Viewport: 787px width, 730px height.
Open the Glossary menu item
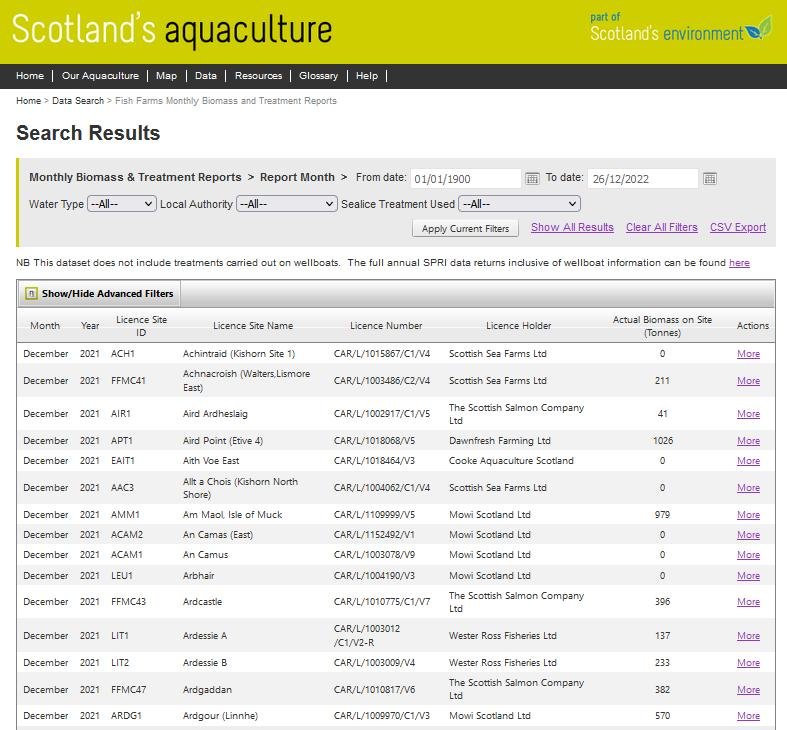(318, 76)
